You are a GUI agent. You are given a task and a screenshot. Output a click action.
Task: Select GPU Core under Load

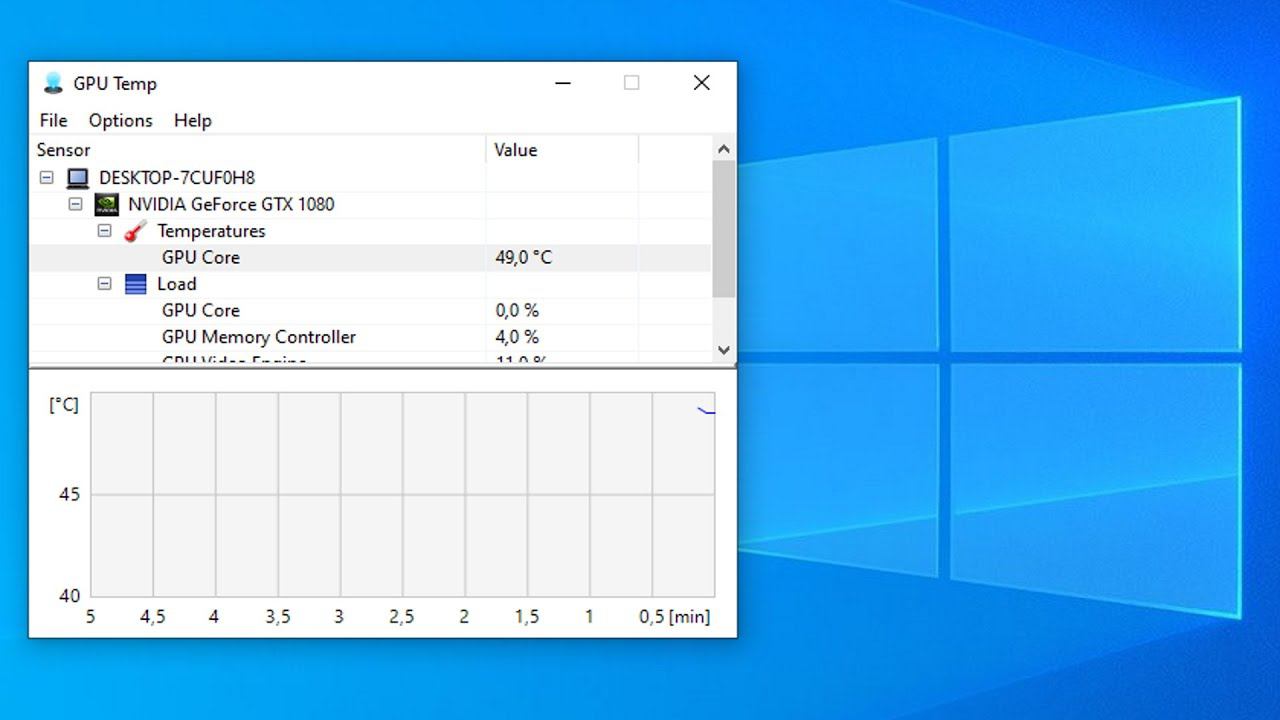pyautogui.click(x=370, y=311)
